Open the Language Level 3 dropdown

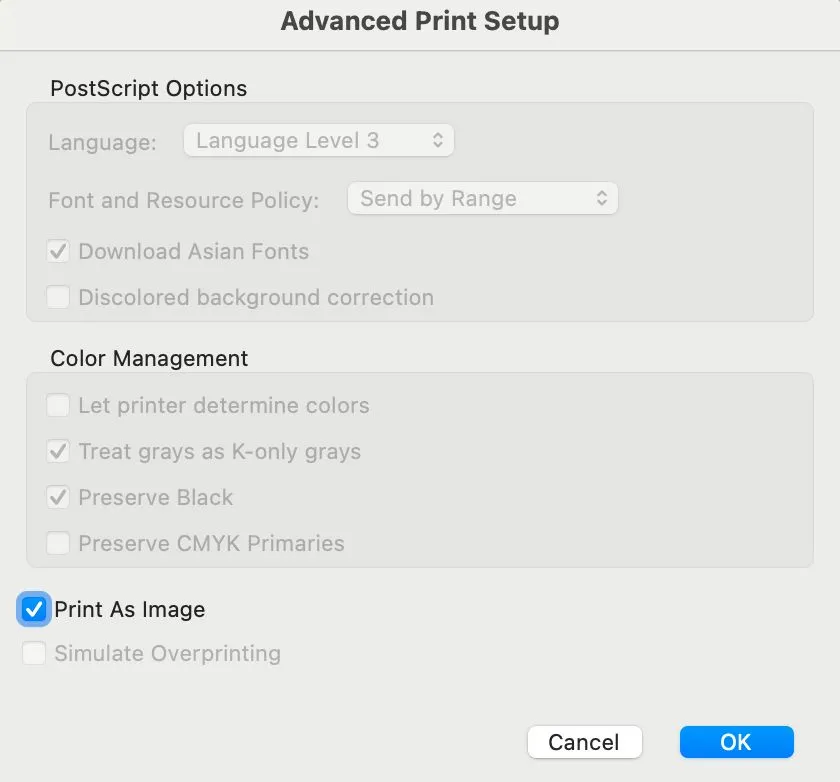318,140
